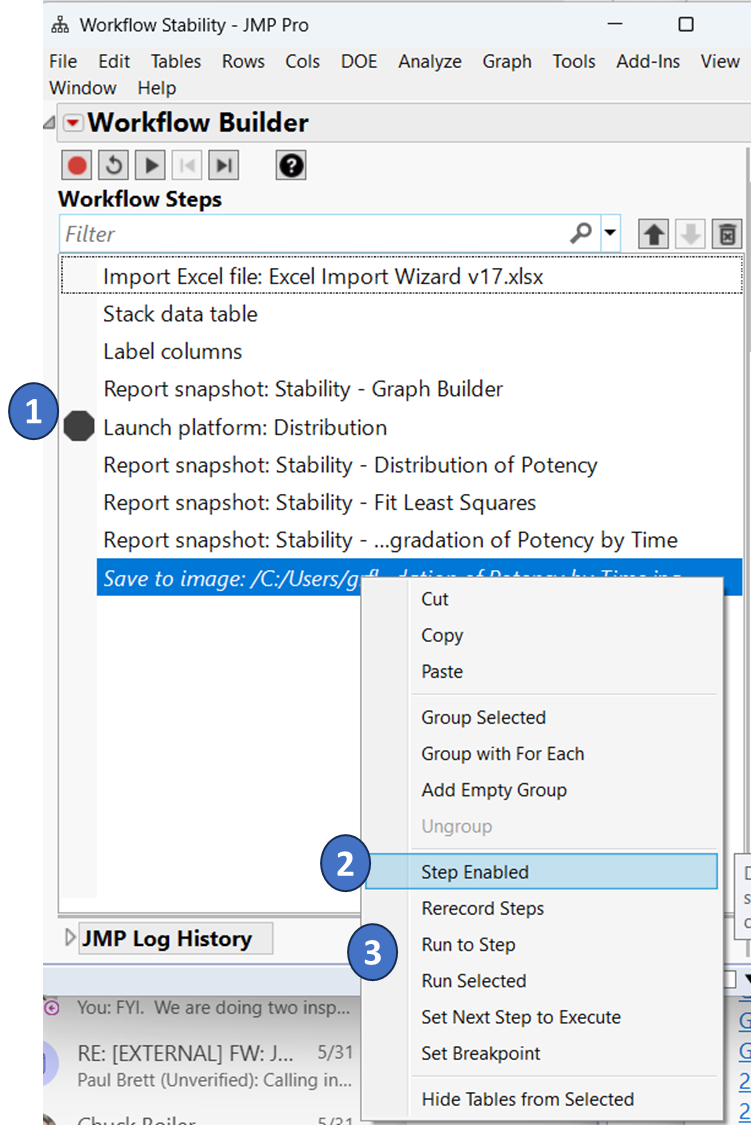This screenshot has height=1125, width=751.
Task: Select Report snapshot: Stability - Fit Least Squares
Action: coord(319,502)
